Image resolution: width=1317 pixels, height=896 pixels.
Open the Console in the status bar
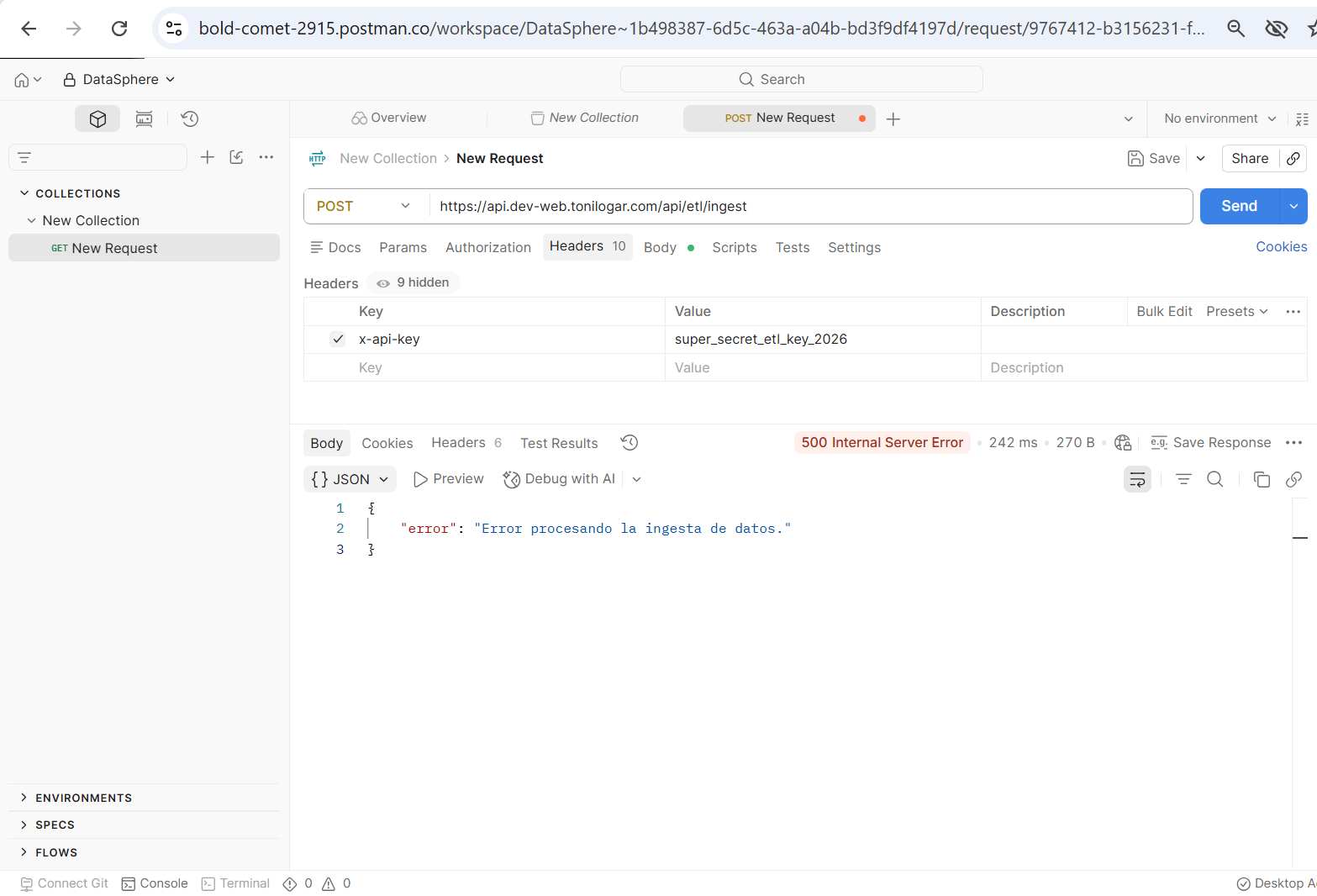[x=155, y=883]
